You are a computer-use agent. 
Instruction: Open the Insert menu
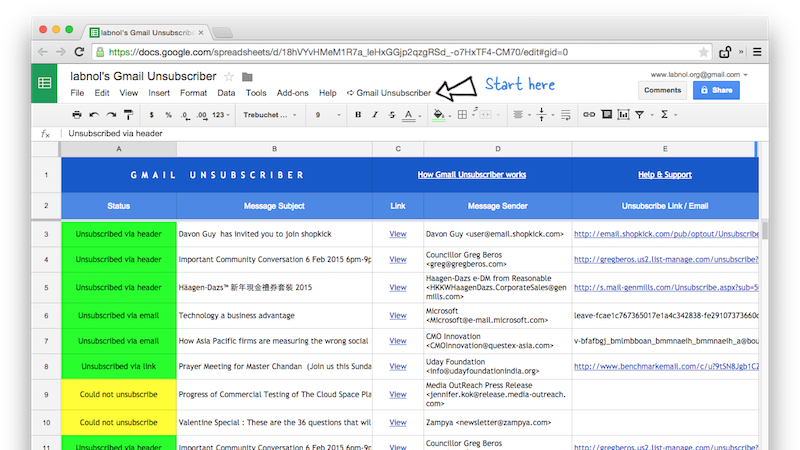[x=159, y=93]
